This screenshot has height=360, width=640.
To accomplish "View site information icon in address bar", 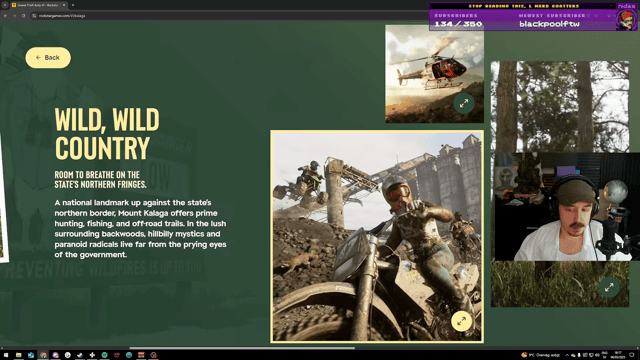I will 34,16.
